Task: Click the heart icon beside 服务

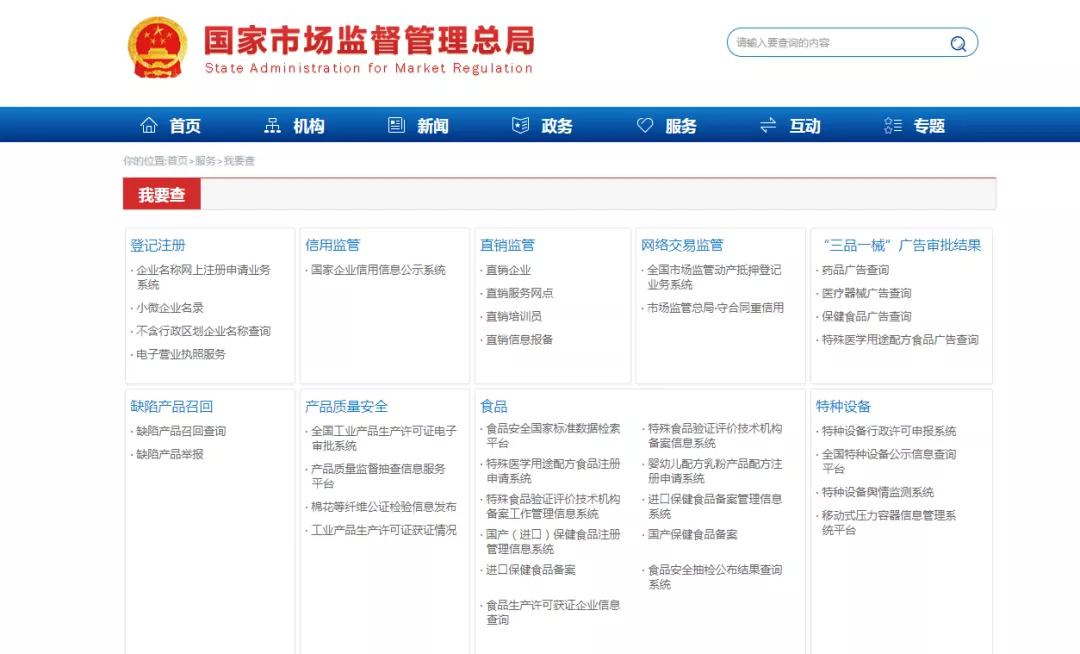Action: pyautogui.click(x=645, y=125)
